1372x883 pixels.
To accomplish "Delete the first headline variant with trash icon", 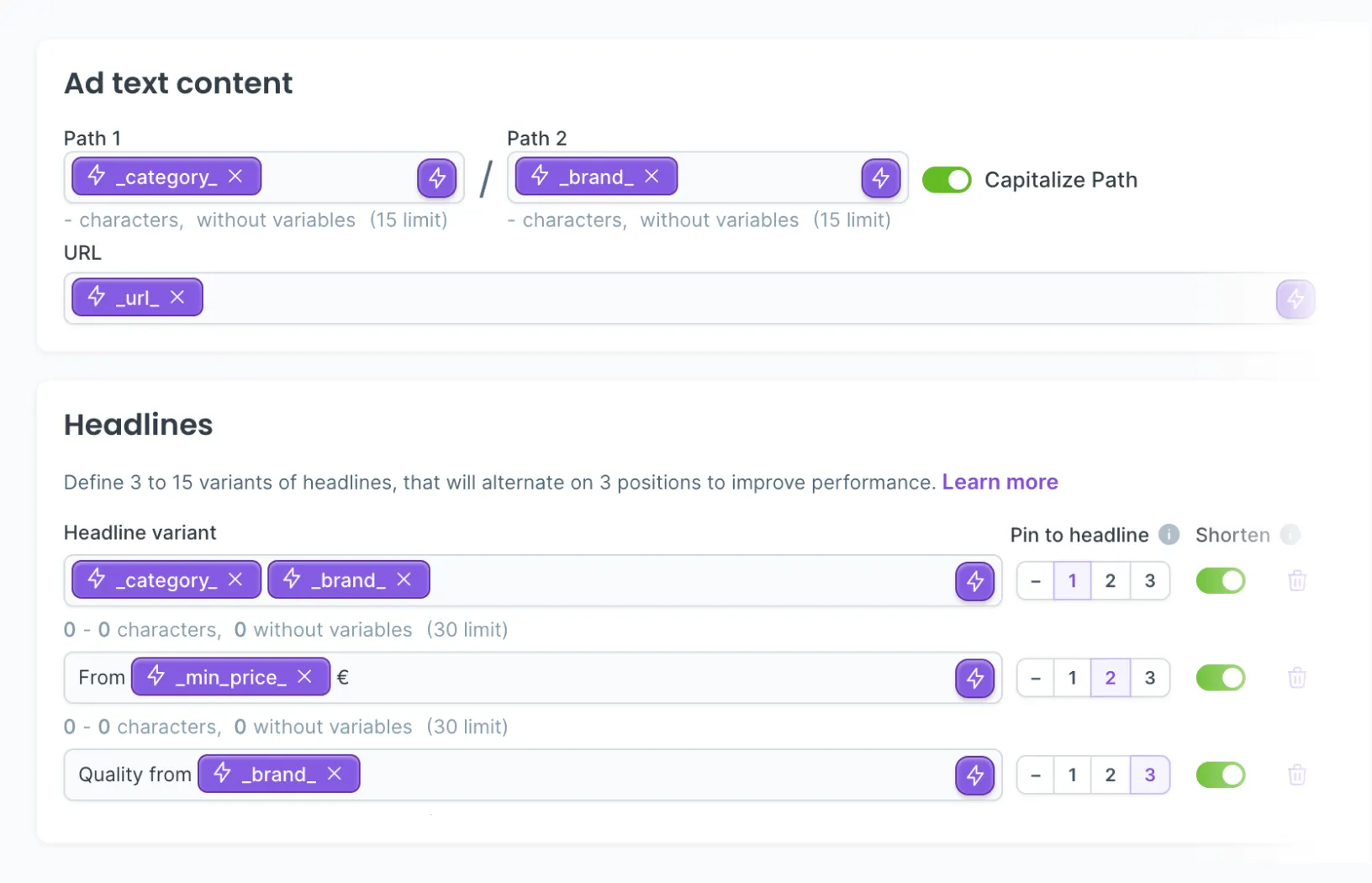I will pyautogui.click(x=1297, y=580).
